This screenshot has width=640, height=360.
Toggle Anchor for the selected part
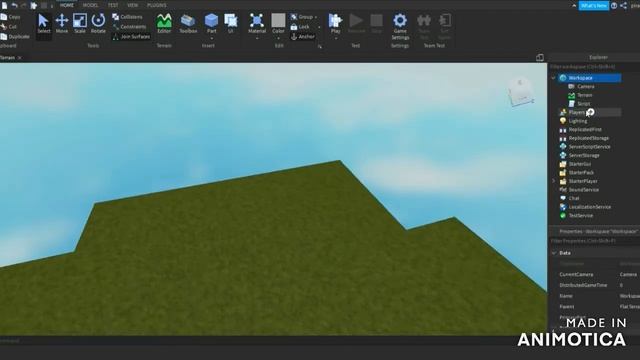pos(302,37)
